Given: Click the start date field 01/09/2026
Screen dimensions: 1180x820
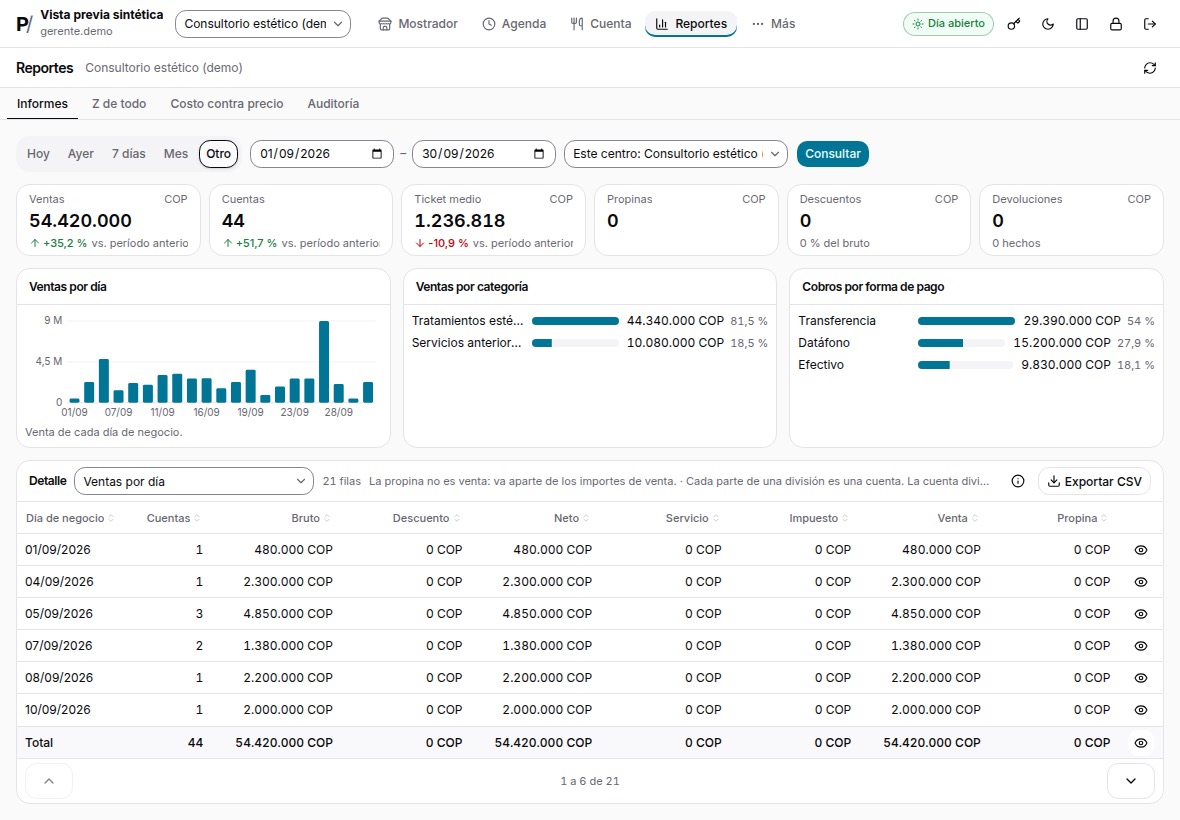Looking at the screenshot, I should pyautogui.click(x=321, y=153).
